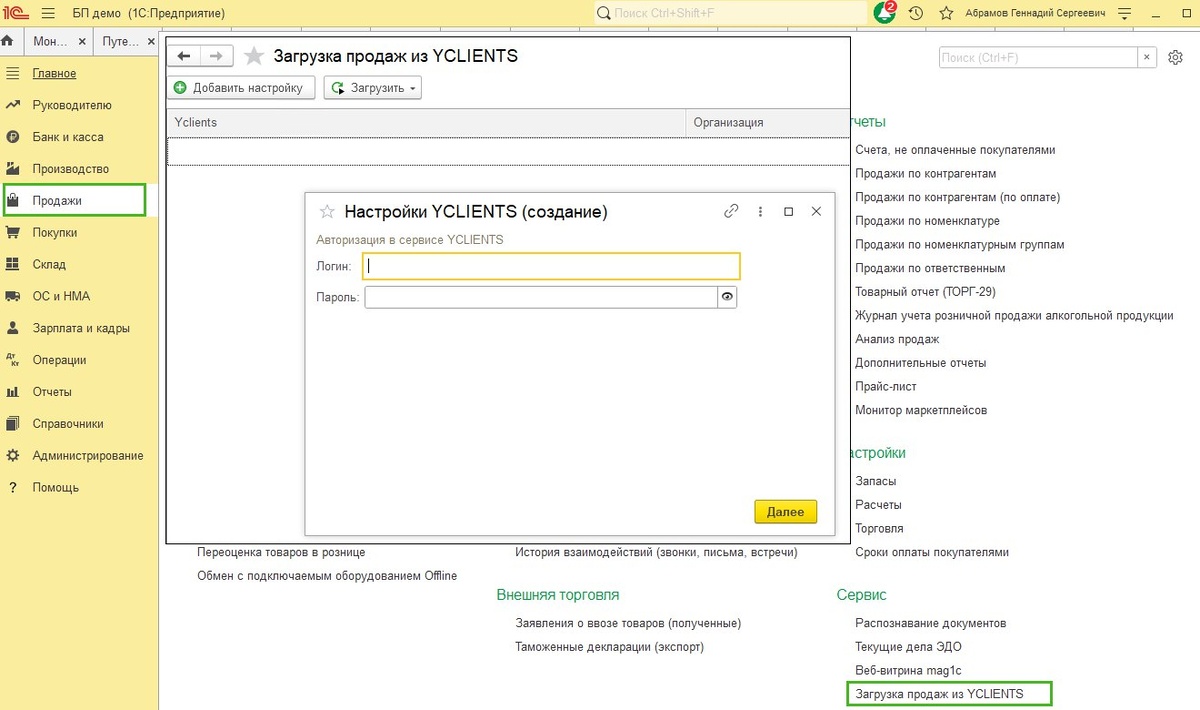Open Продажи по контрагентам (по оплате) report
Viewport: 1200px width, 710px height.
(x=957, y=197)
